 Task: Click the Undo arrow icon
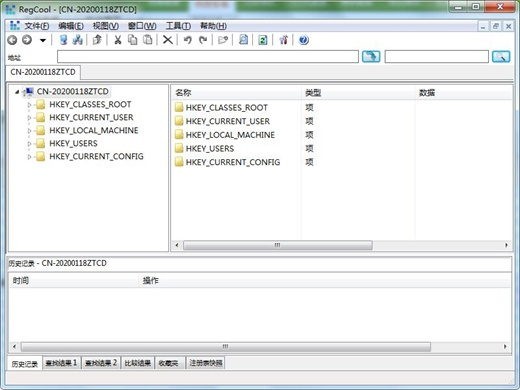point(188,40)
